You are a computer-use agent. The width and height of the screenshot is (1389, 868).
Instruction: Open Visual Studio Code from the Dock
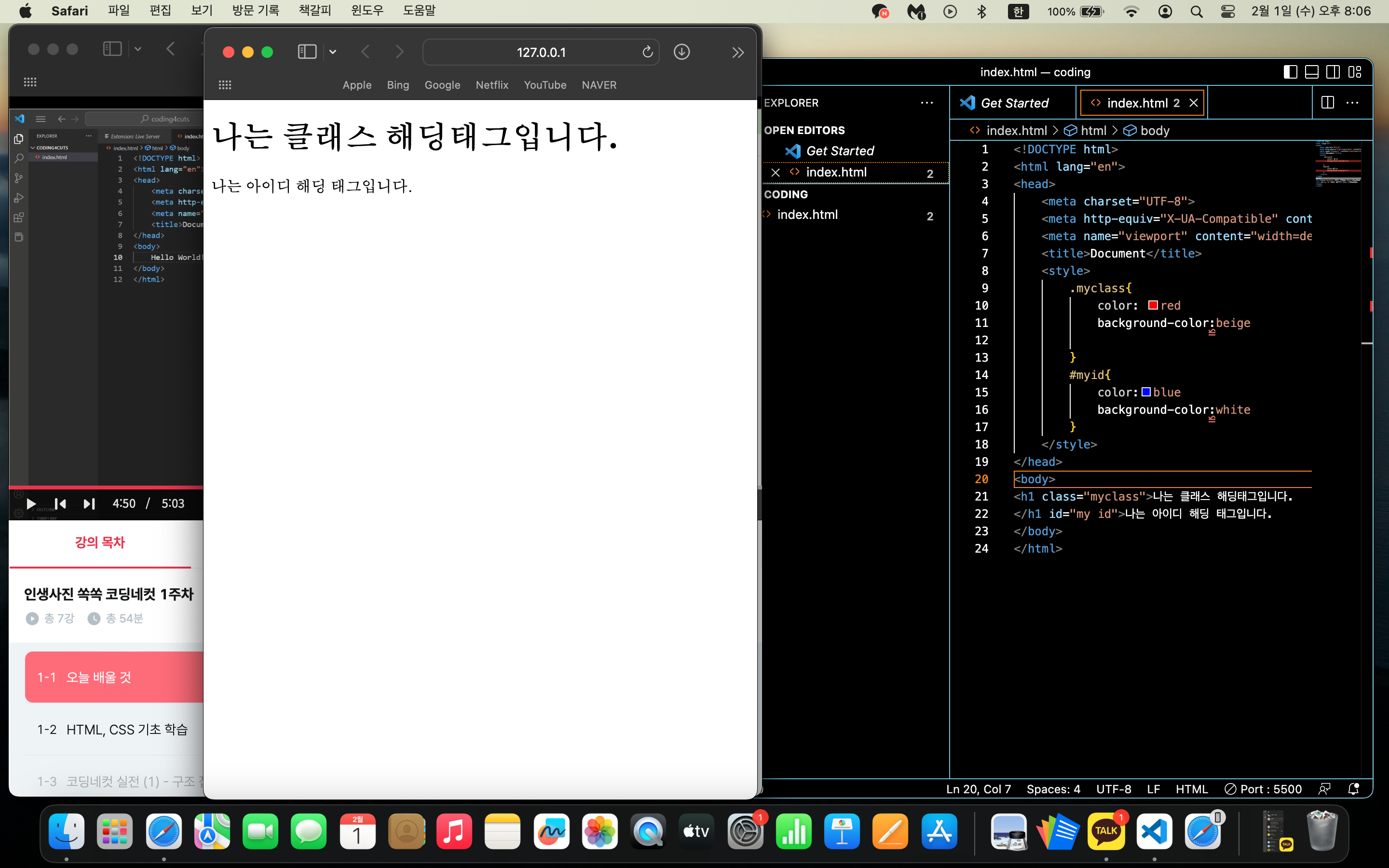click(x=1154, y=831)
